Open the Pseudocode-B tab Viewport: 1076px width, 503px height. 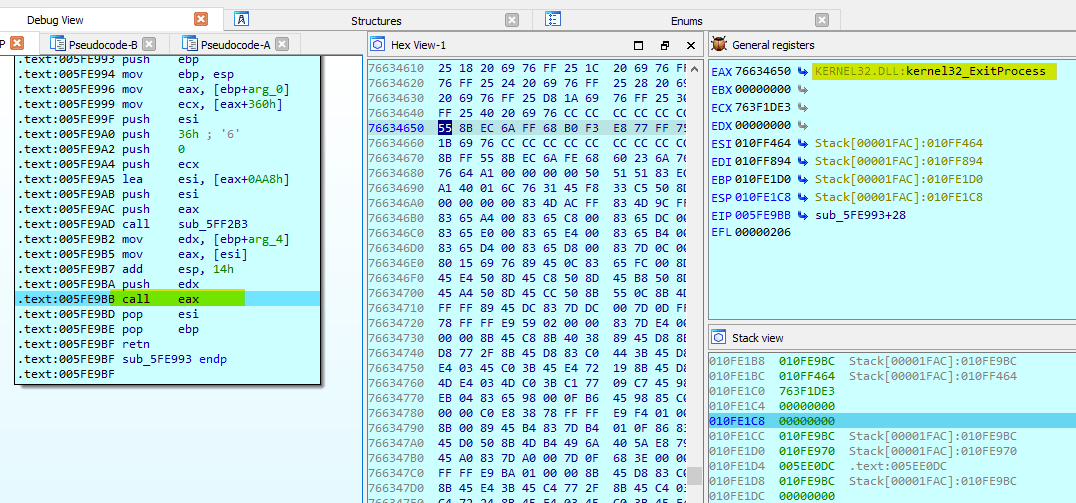tap(103, 45)
